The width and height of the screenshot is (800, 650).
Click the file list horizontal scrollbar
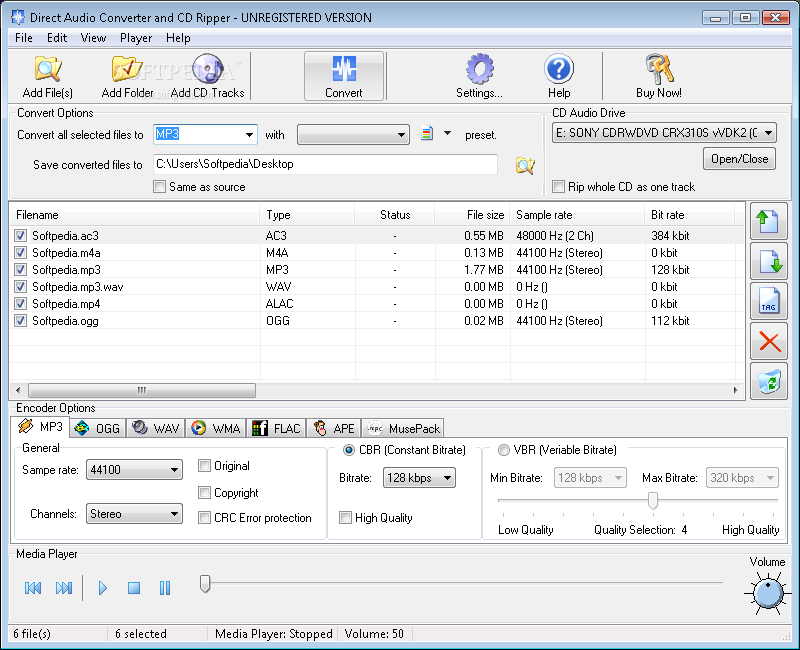(142, 390)
